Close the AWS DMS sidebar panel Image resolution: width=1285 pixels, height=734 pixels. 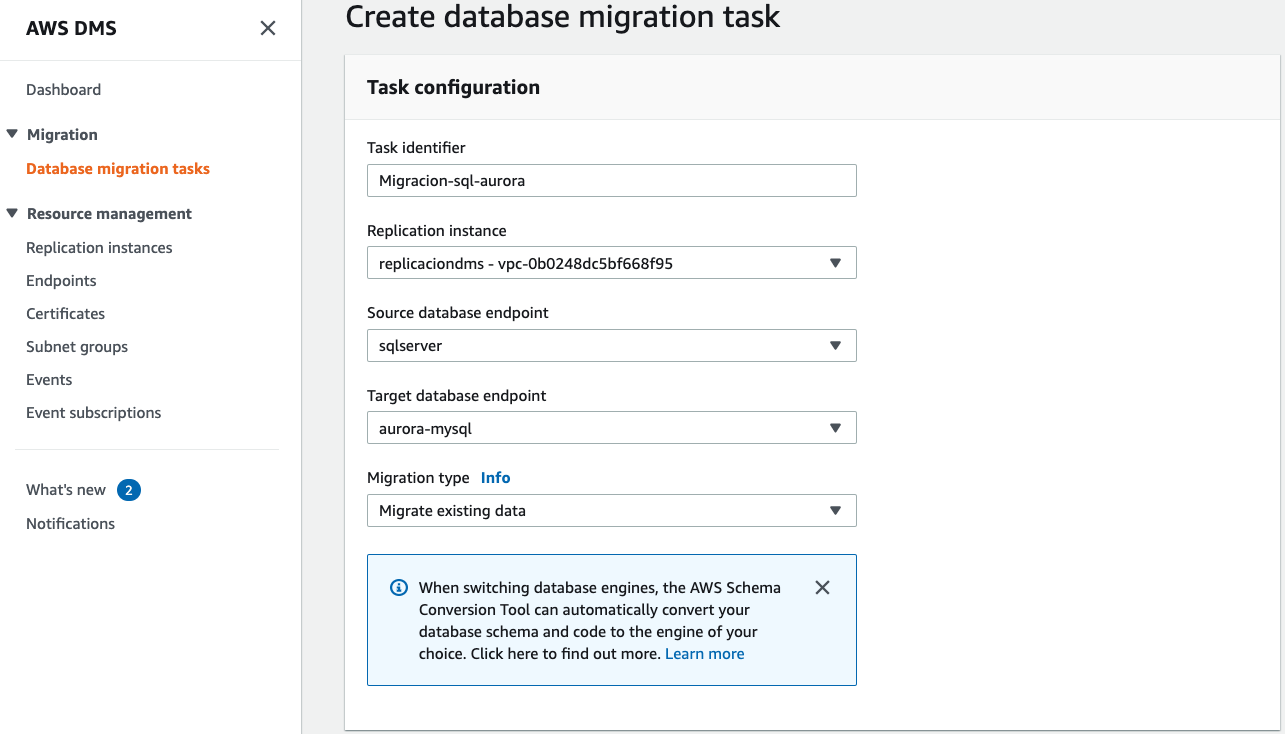pos(268,28)
